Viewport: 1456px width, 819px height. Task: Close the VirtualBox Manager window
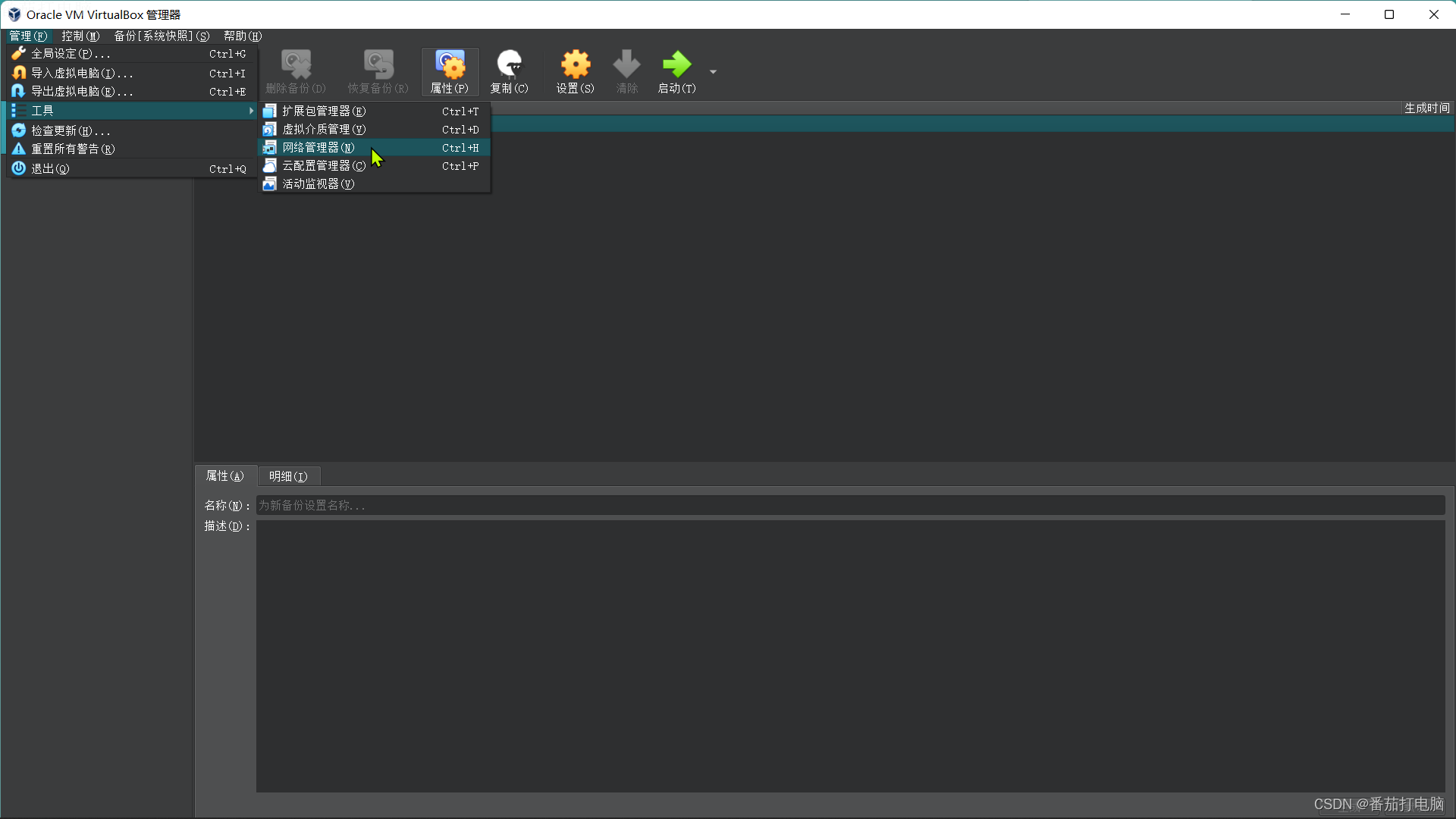point(1433,14)
